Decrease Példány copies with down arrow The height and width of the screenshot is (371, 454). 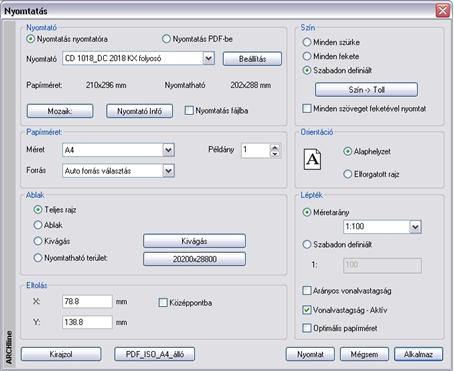pos(275,154)
